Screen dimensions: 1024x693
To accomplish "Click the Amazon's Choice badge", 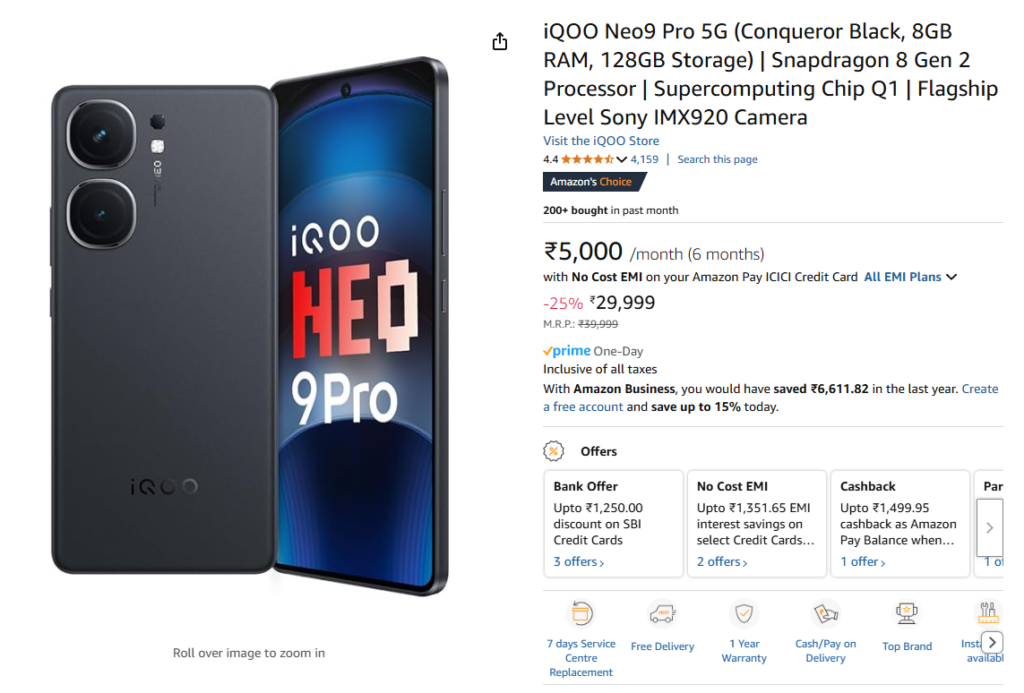I will point(591,182).
